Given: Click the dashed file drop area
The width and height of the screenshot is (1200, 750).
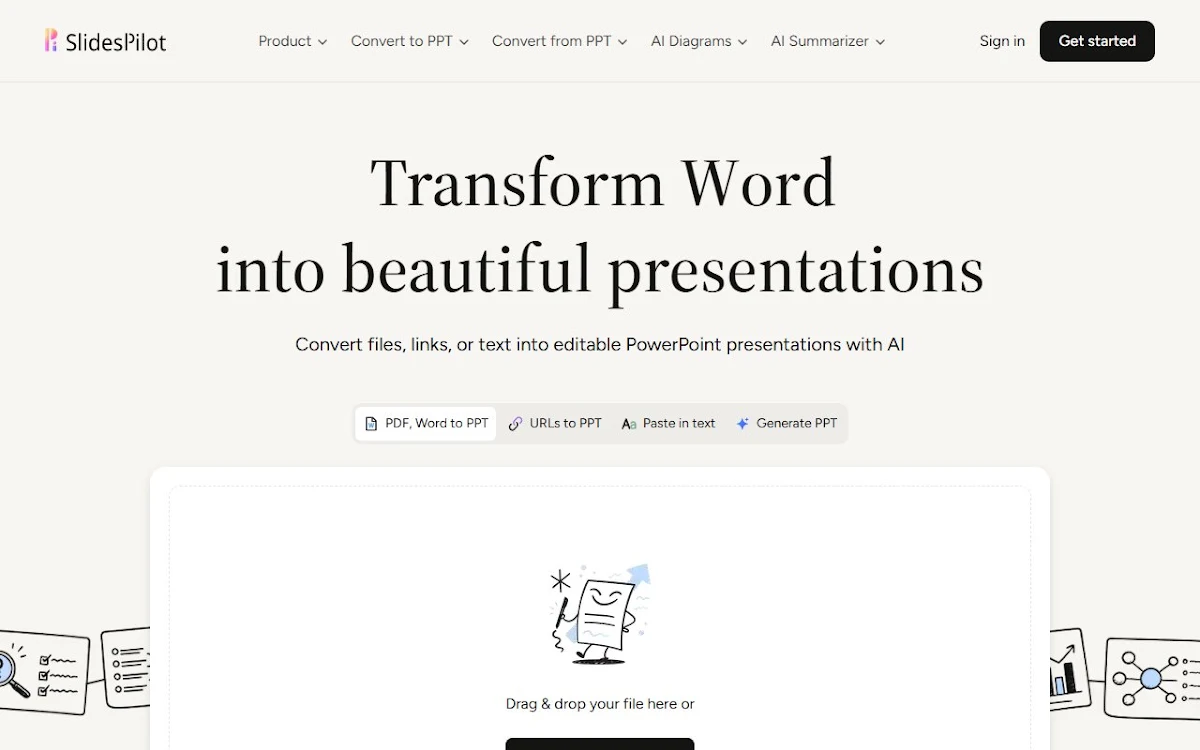Looking at the screenshot, I should click(x=600, y=618).
